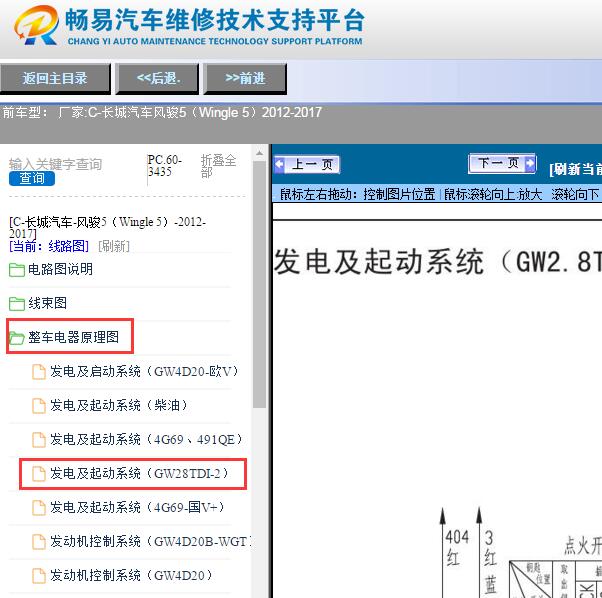Collapse the 整车电器原理图 open folder icon
Viewport: 602px width, 598px height.
[17, 338]
